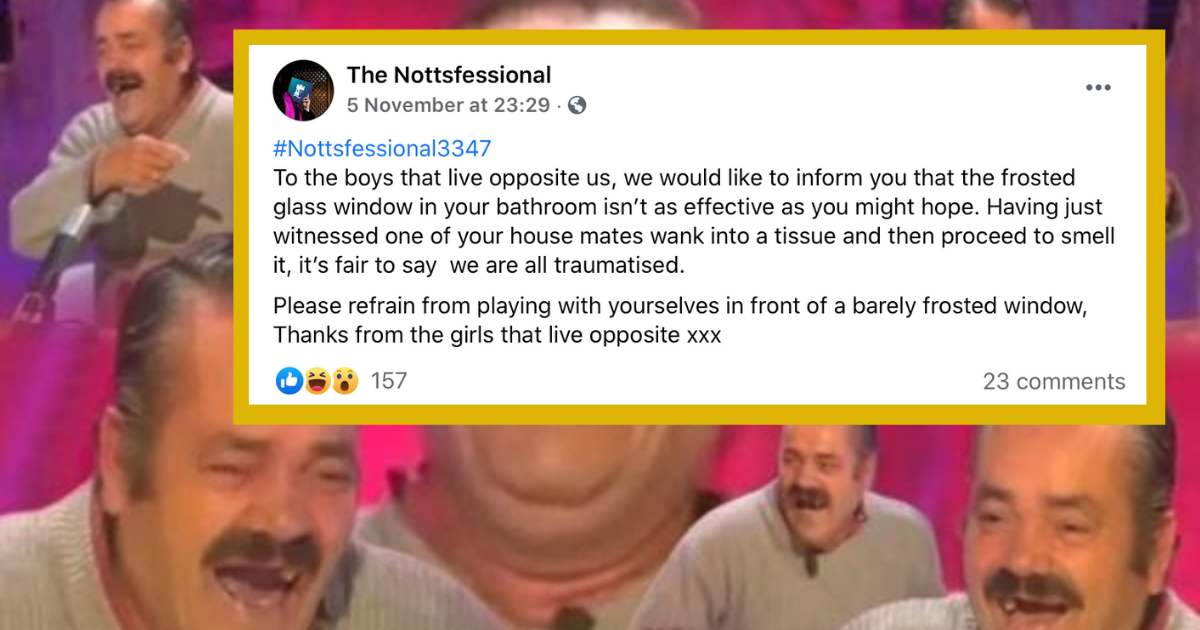Open The Nottsfessional profile picture avatar
Image resolution: width=1200 pixels, height=630 pixels.
[x=303, y=90]
